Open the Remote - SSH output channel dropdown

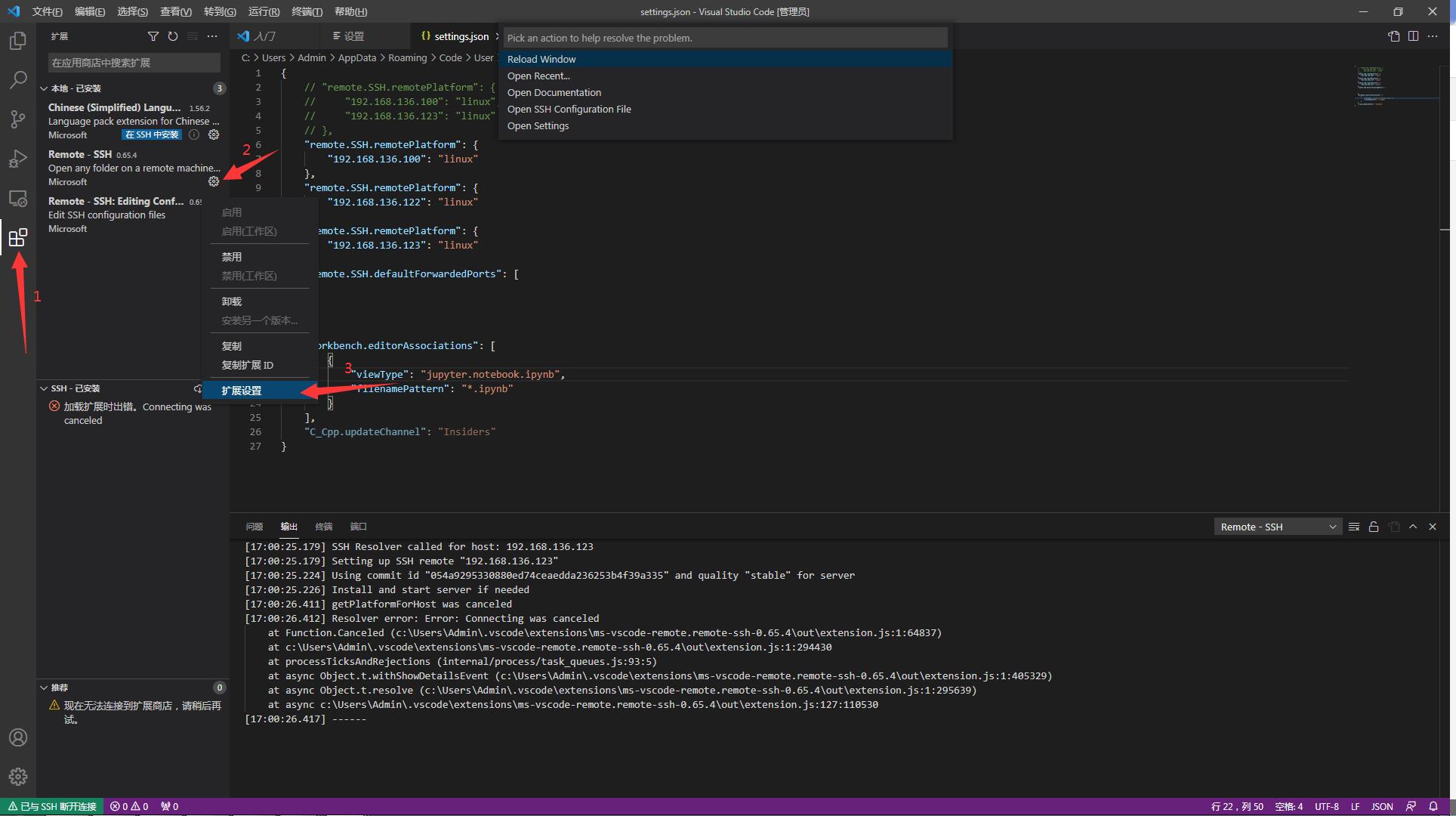click(x=1278, y=527)
